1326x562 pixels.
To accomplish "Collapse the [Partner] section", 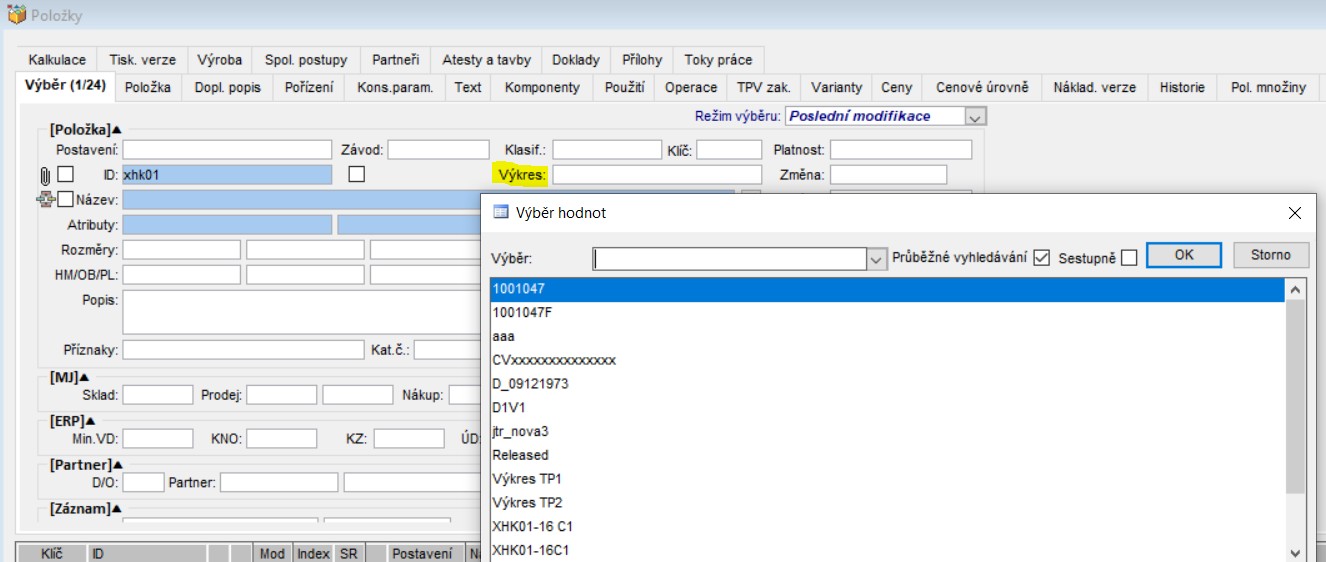I will tap(117, 465).
